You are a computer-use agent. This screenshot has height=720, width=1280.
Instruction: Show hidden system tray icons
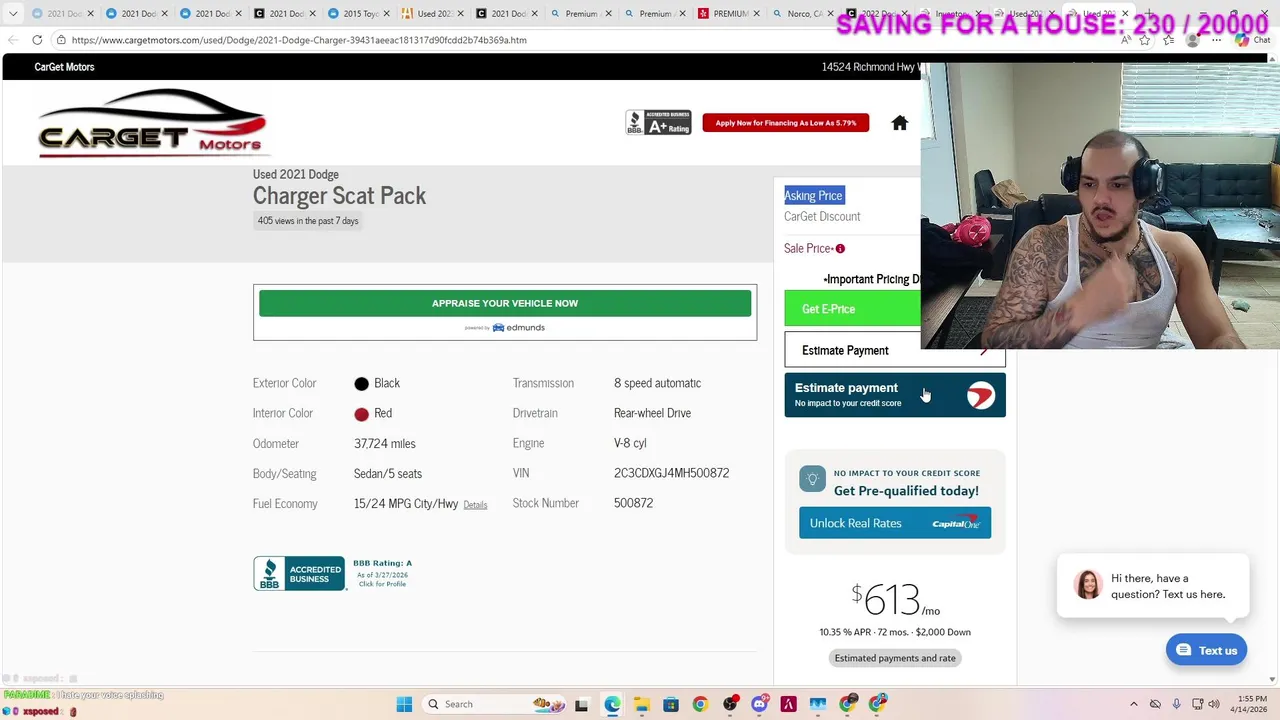(1134, 704)
